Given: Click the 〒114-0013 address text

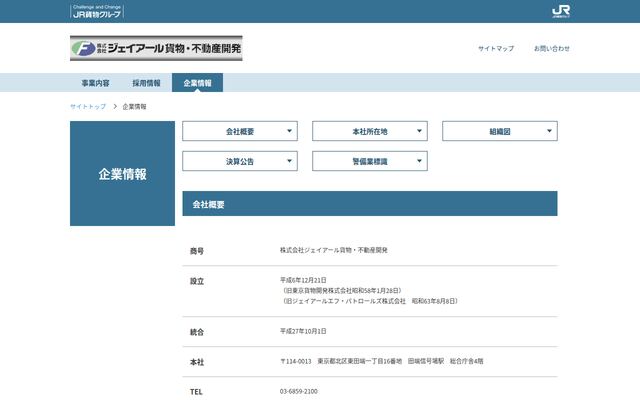Looking at the screenshot, I should coord(382,361).
